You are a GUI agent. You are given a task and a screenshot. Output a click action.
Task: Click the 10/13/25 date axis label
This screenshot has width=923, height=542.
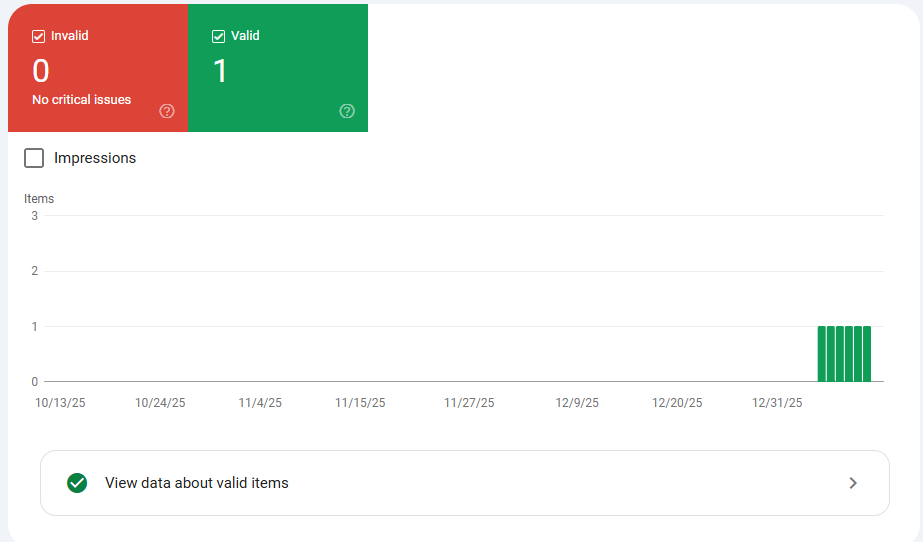[60, 403]
